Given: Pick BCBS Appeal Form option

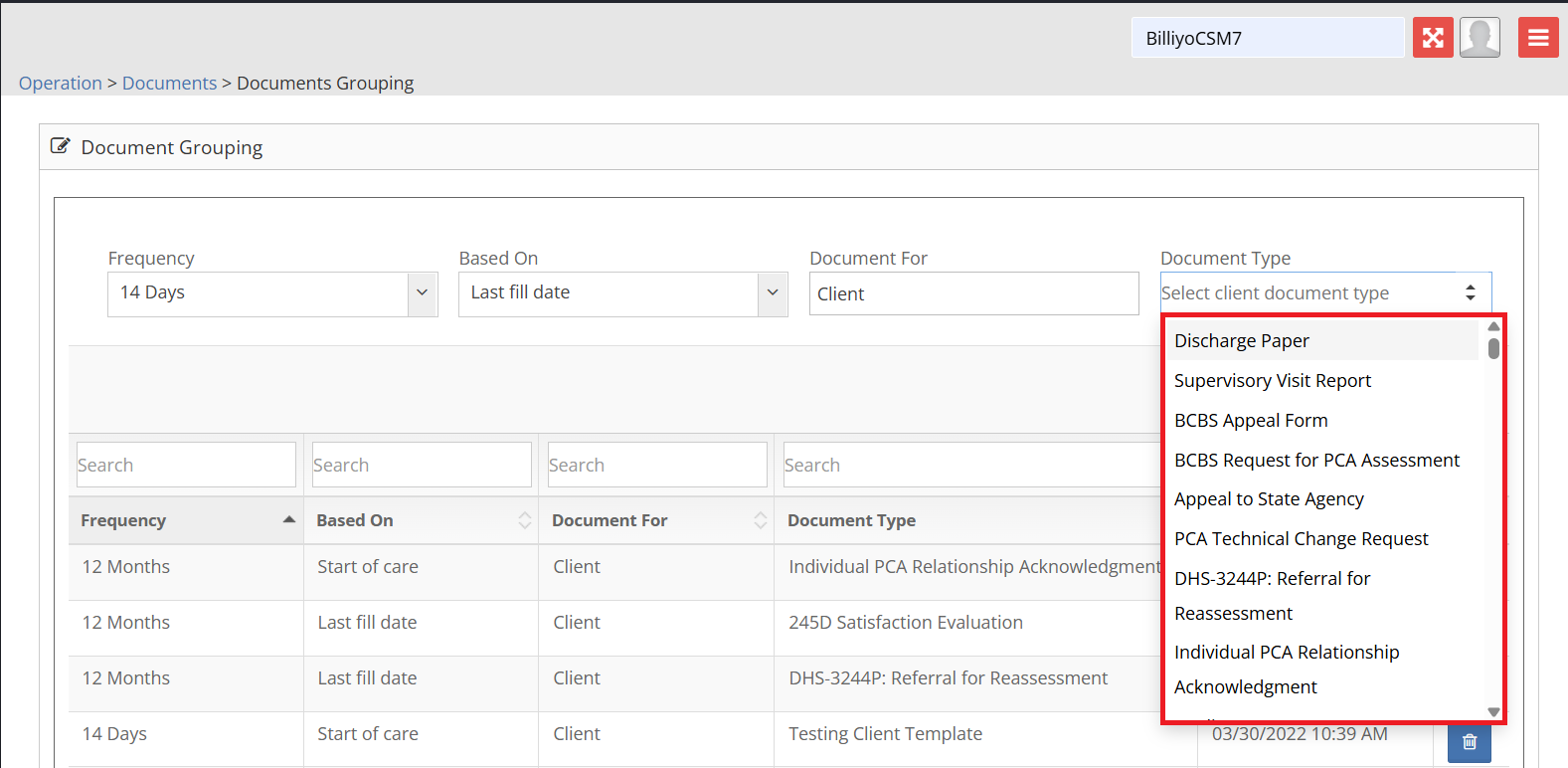Looking at the screenshot, I should point(1251,420).
